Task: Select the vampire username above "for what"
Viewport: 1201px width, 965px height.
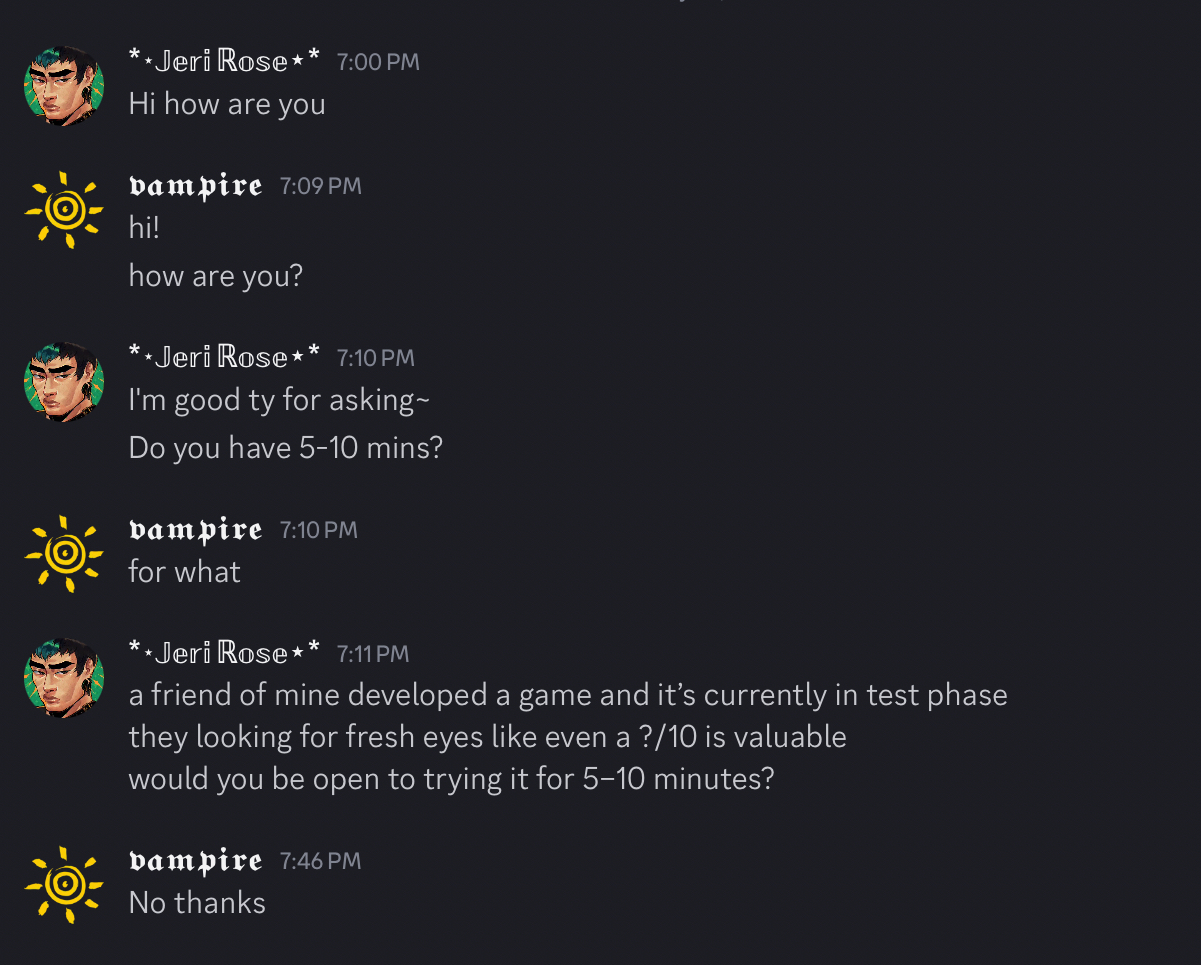Action: point(196,529)
